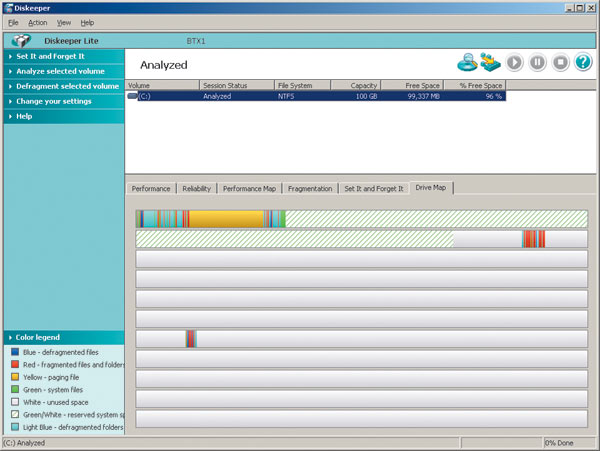
Task: Open the Action menu
Action: [x=38, y=23]
